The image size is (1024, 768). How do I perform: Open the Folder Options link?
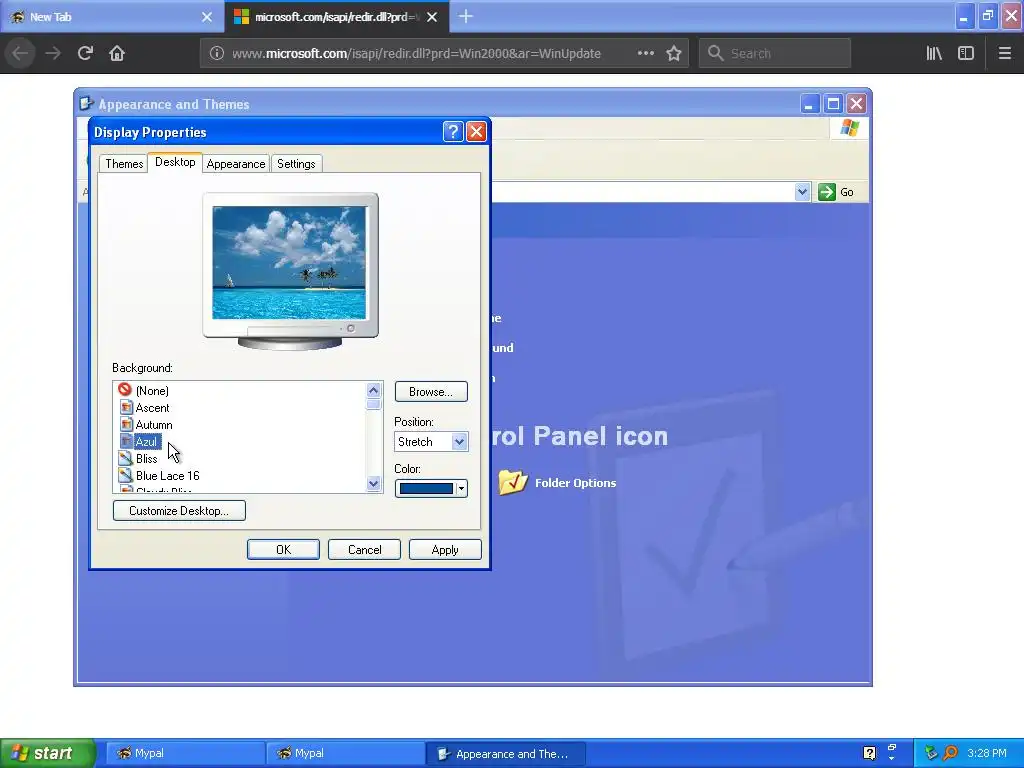(x=575, y=483)
